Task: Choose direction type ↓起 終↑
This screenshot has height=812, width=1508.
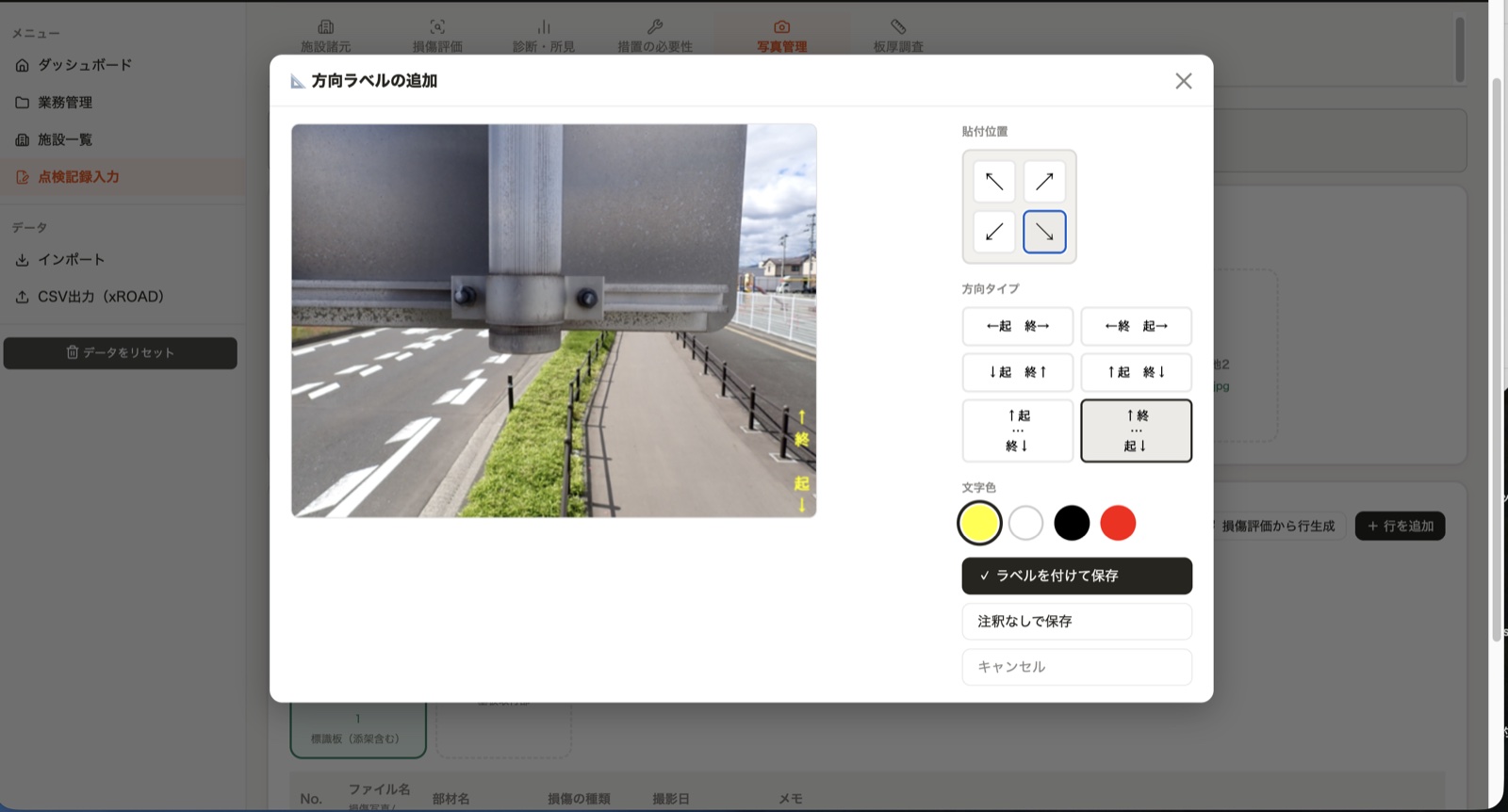Action: 1018,372
